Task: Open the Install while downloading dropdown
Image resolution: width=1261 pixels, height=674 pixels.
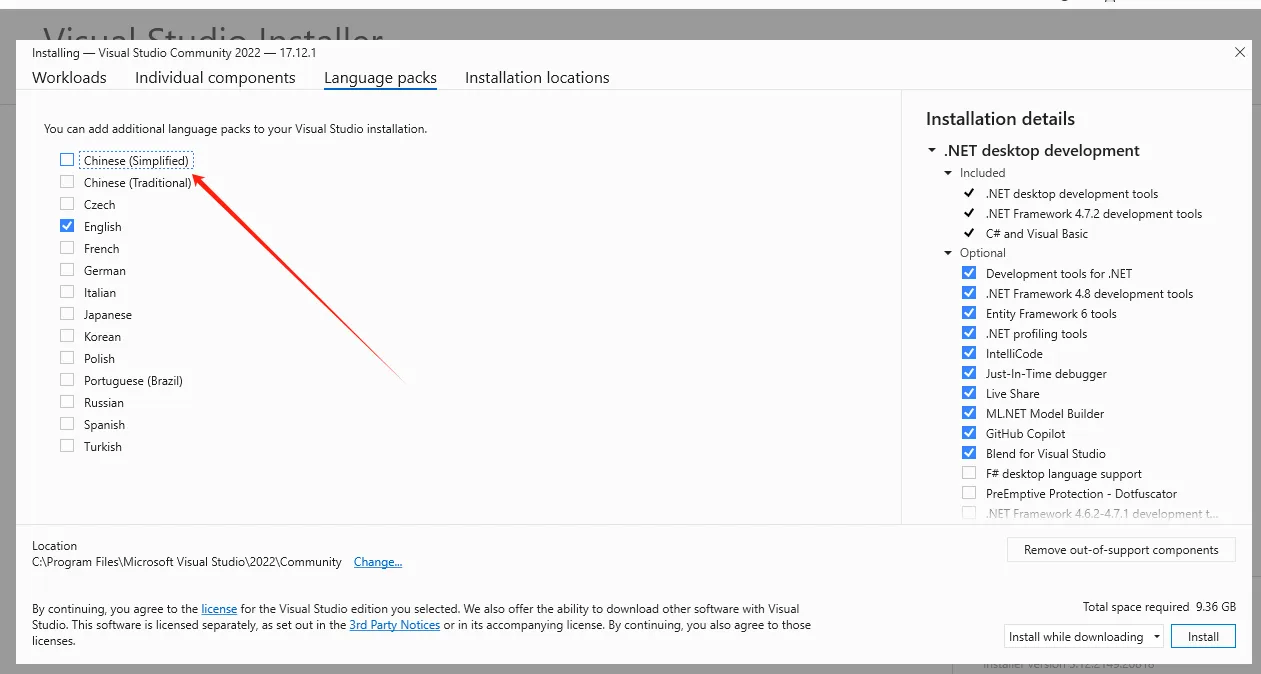Action: [1084, 637]
